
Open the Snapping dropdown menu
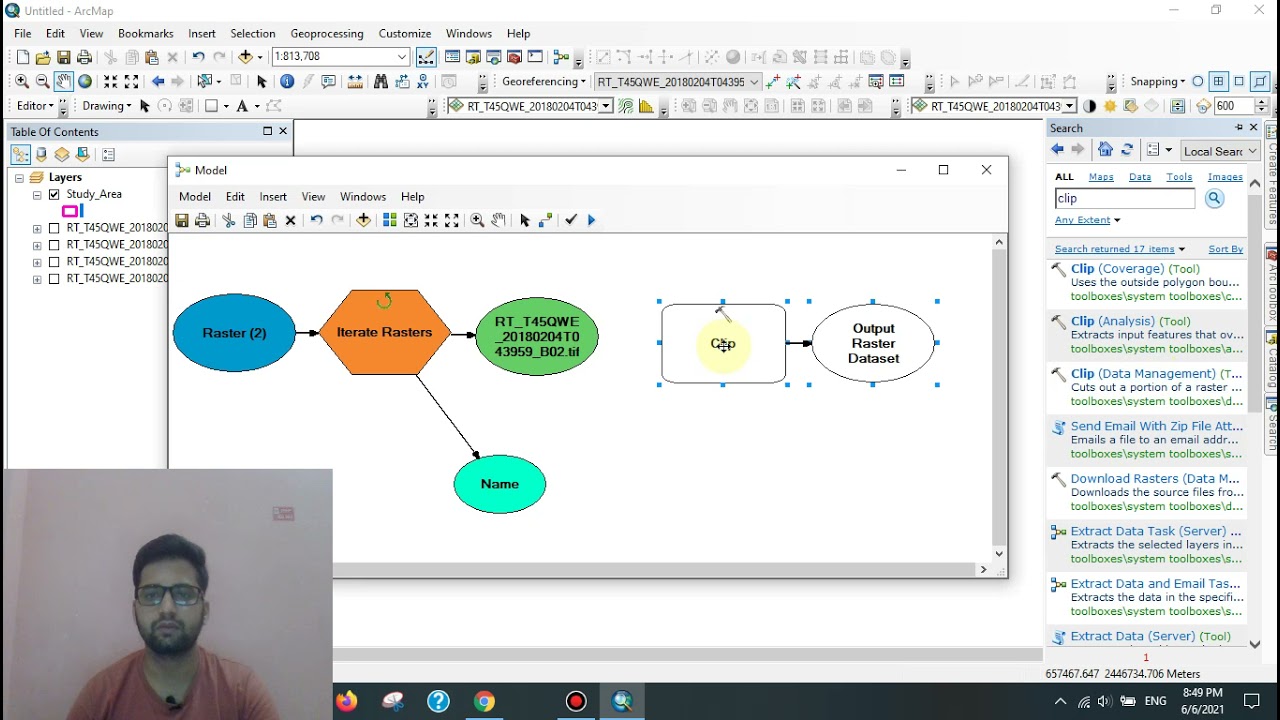pos(1157,81)
